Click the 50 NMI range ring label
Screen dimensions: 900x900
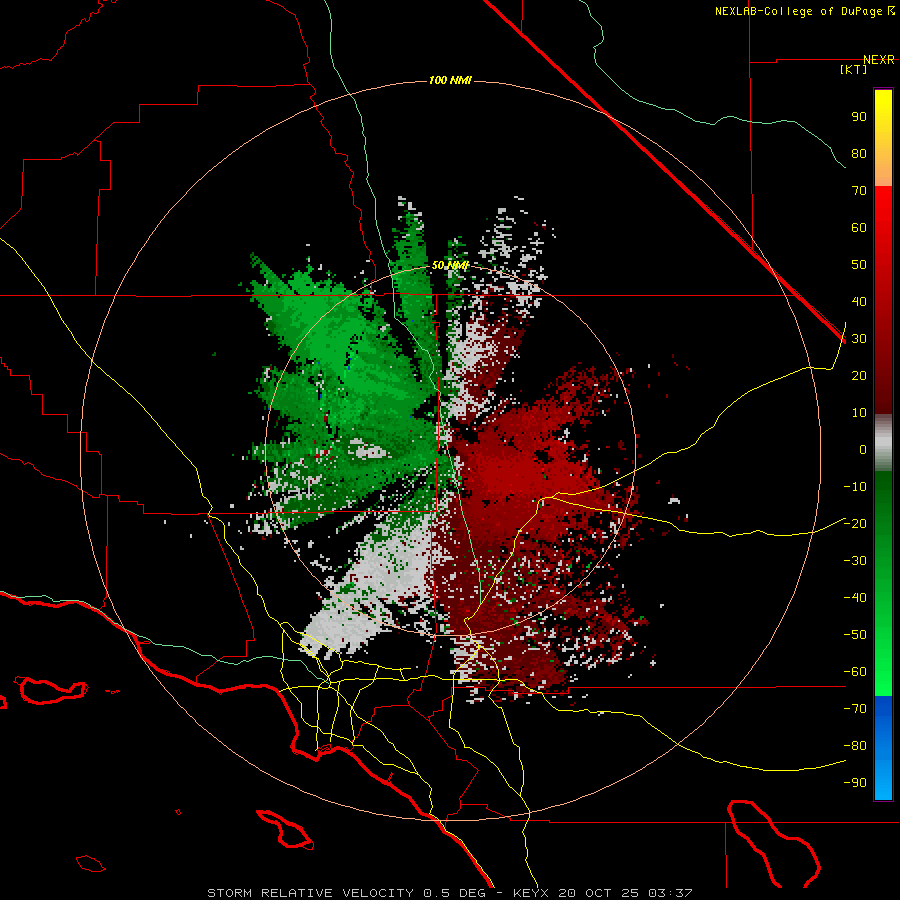tap(450, 265)
